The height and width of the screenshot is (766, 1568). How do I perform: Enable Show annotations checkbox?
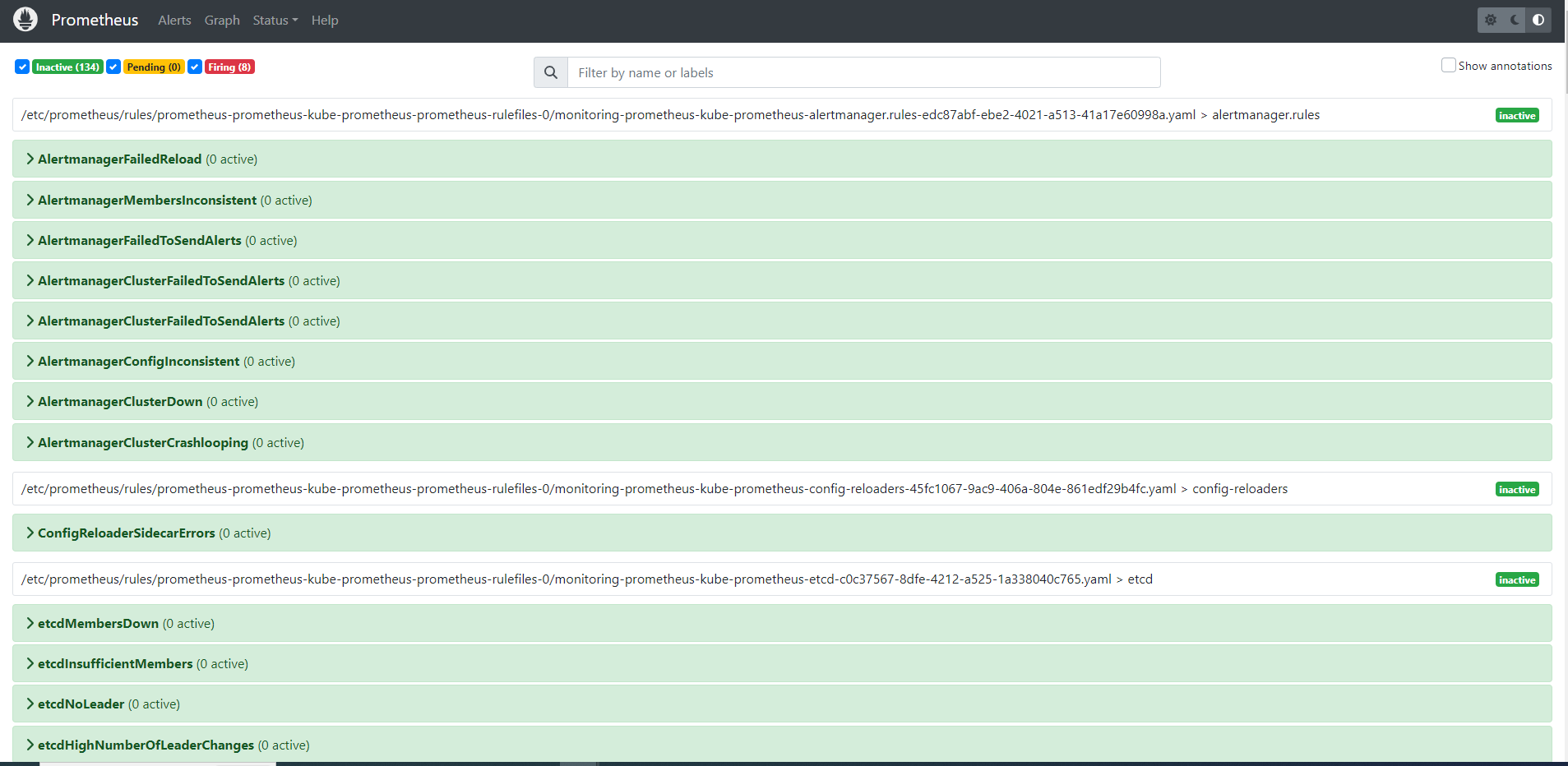coord(1449,65)
